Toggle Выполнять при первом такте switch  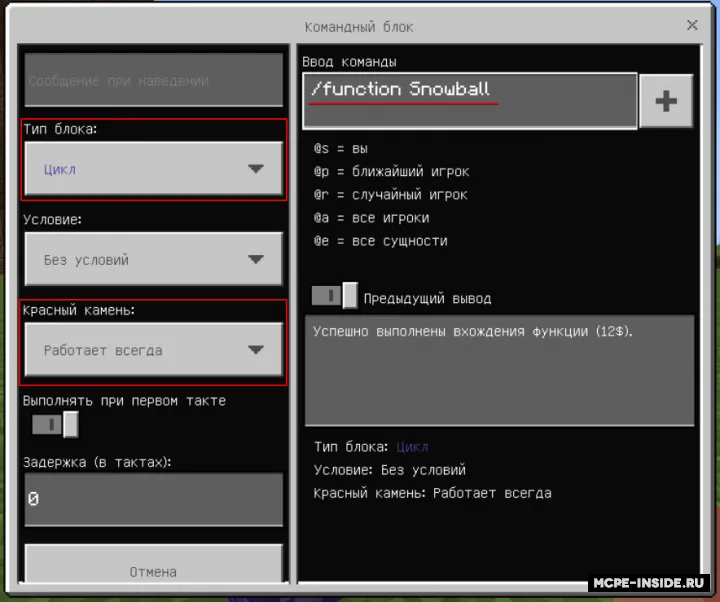[x=55, y=425]
